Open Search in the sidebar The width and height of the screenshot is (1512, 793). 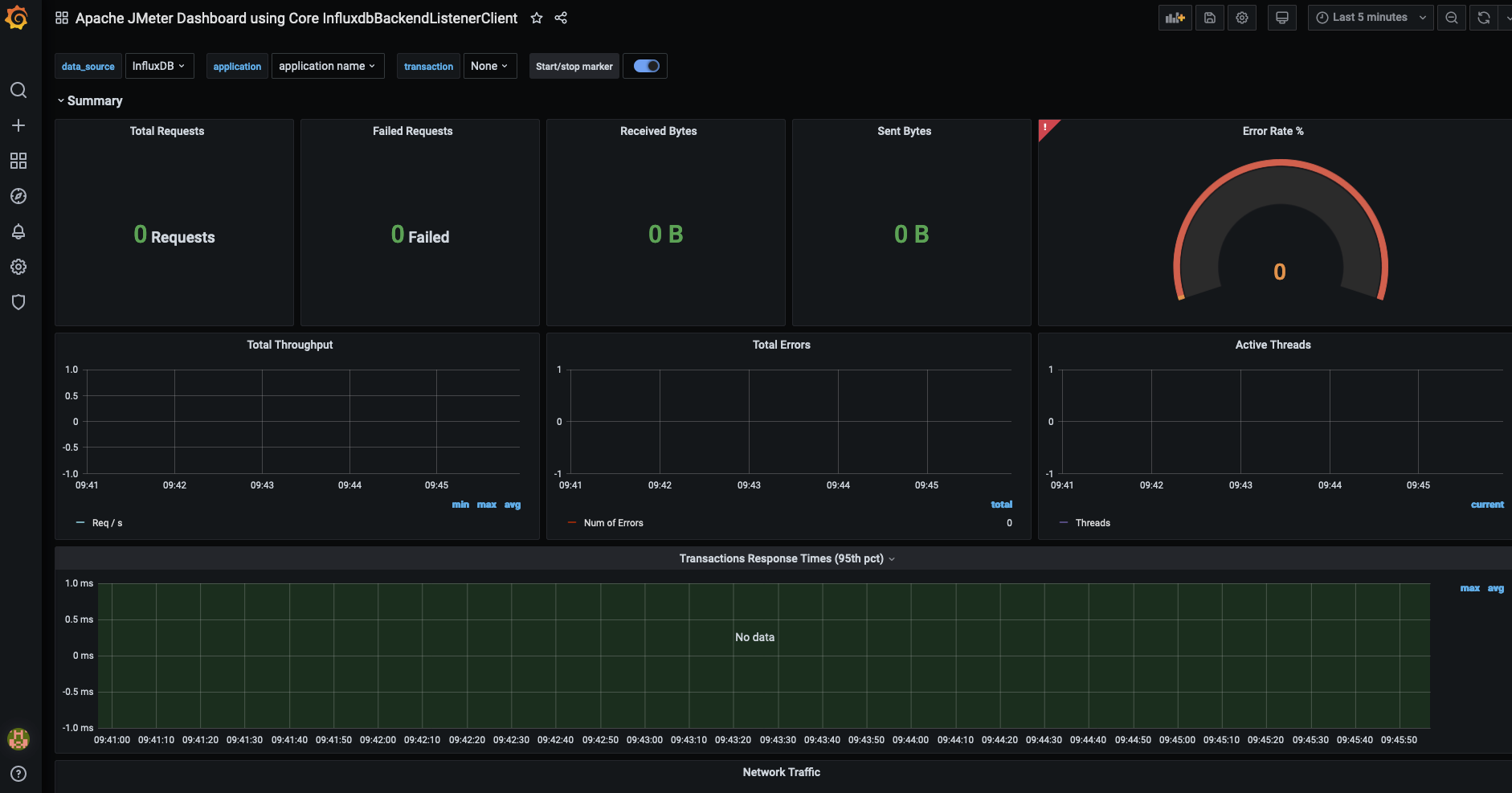pyautogui.click(x=18, y=90)
